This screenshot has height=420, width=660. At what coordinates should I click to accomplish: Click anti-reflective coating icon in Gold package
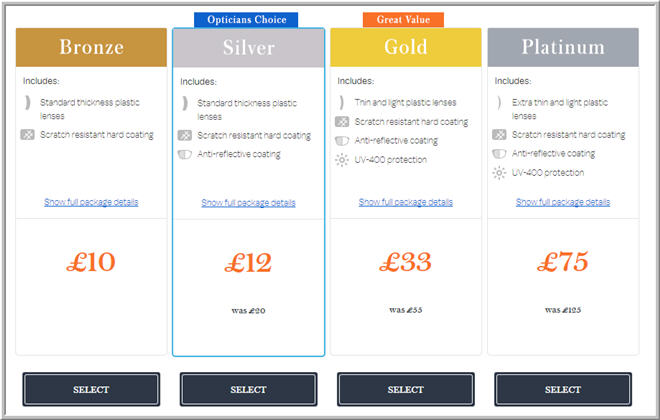pos(342,141)
